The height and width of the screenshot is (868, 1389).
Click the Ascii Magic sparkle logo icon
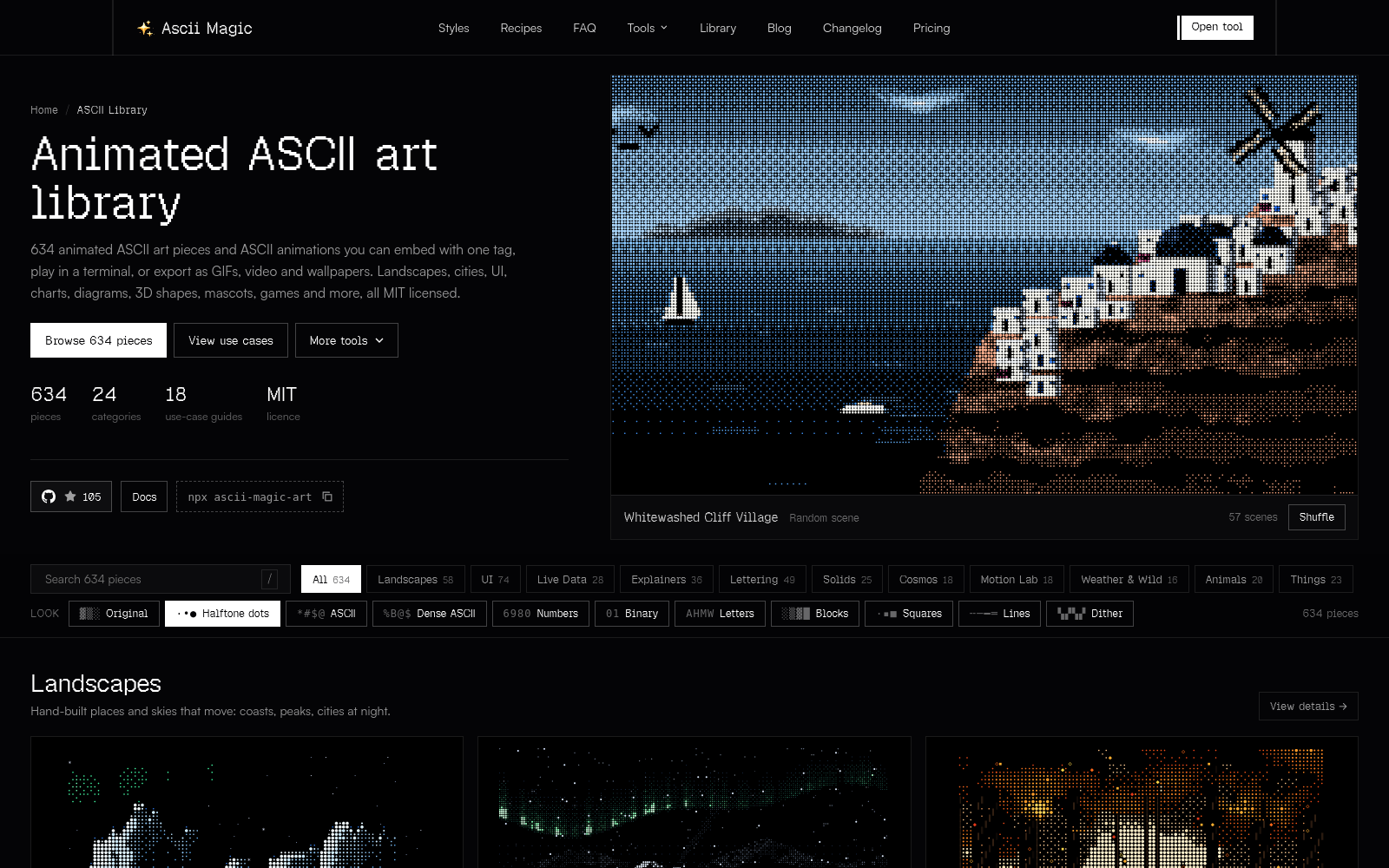(x=145, y=28)
